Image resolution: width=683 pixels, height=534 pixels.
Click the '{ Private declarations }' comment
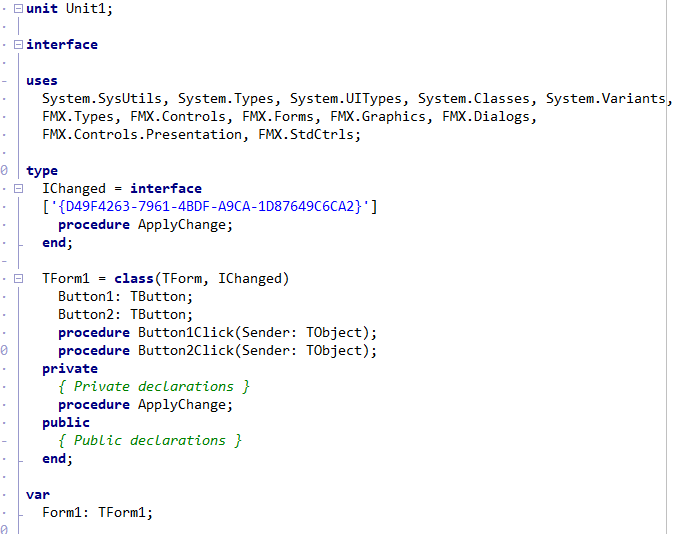(x=154, y=387)
